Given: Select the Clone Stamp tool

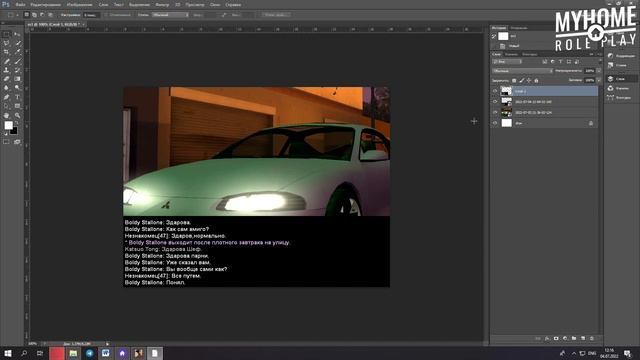Looking at the screenshot, I should 6,70.
